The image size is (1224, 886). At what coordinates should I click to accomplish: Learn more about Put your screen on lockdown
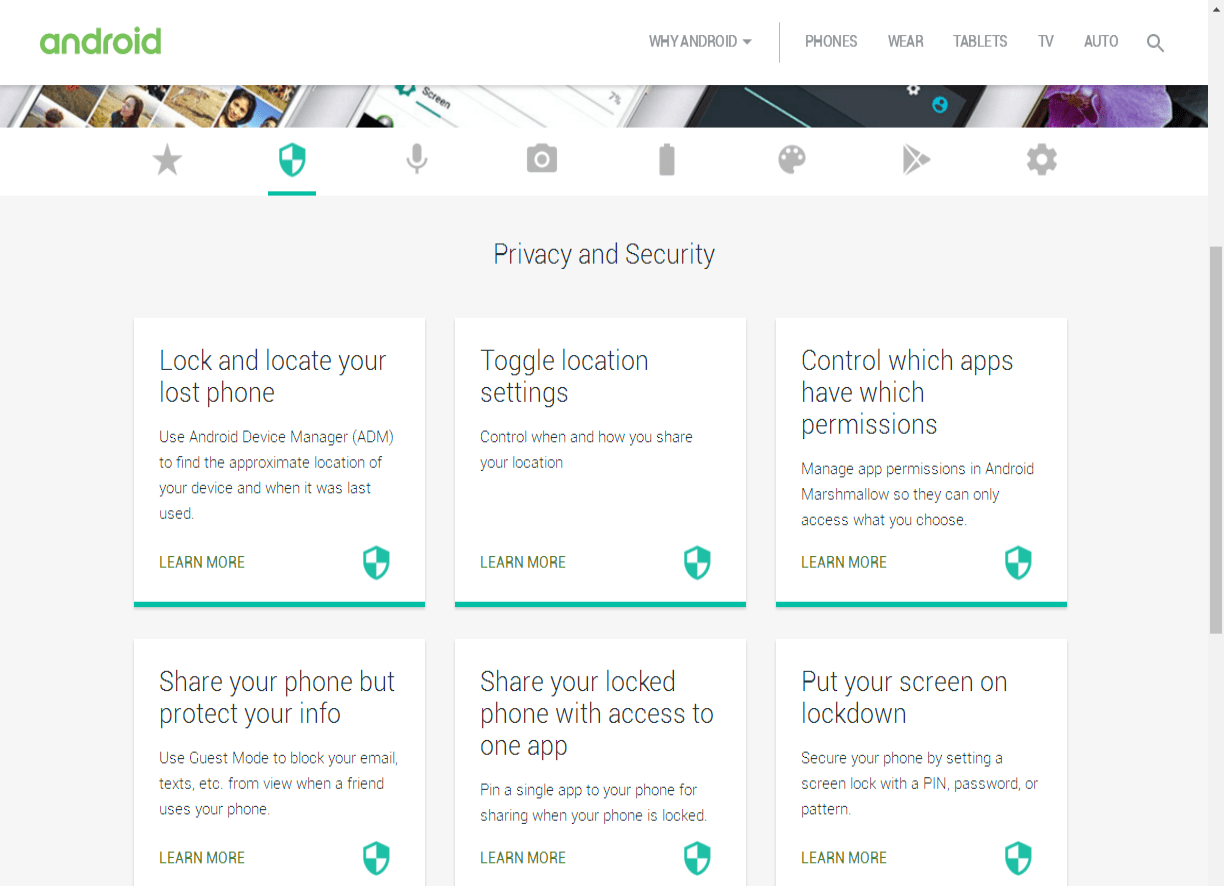[x=844, y=857]
